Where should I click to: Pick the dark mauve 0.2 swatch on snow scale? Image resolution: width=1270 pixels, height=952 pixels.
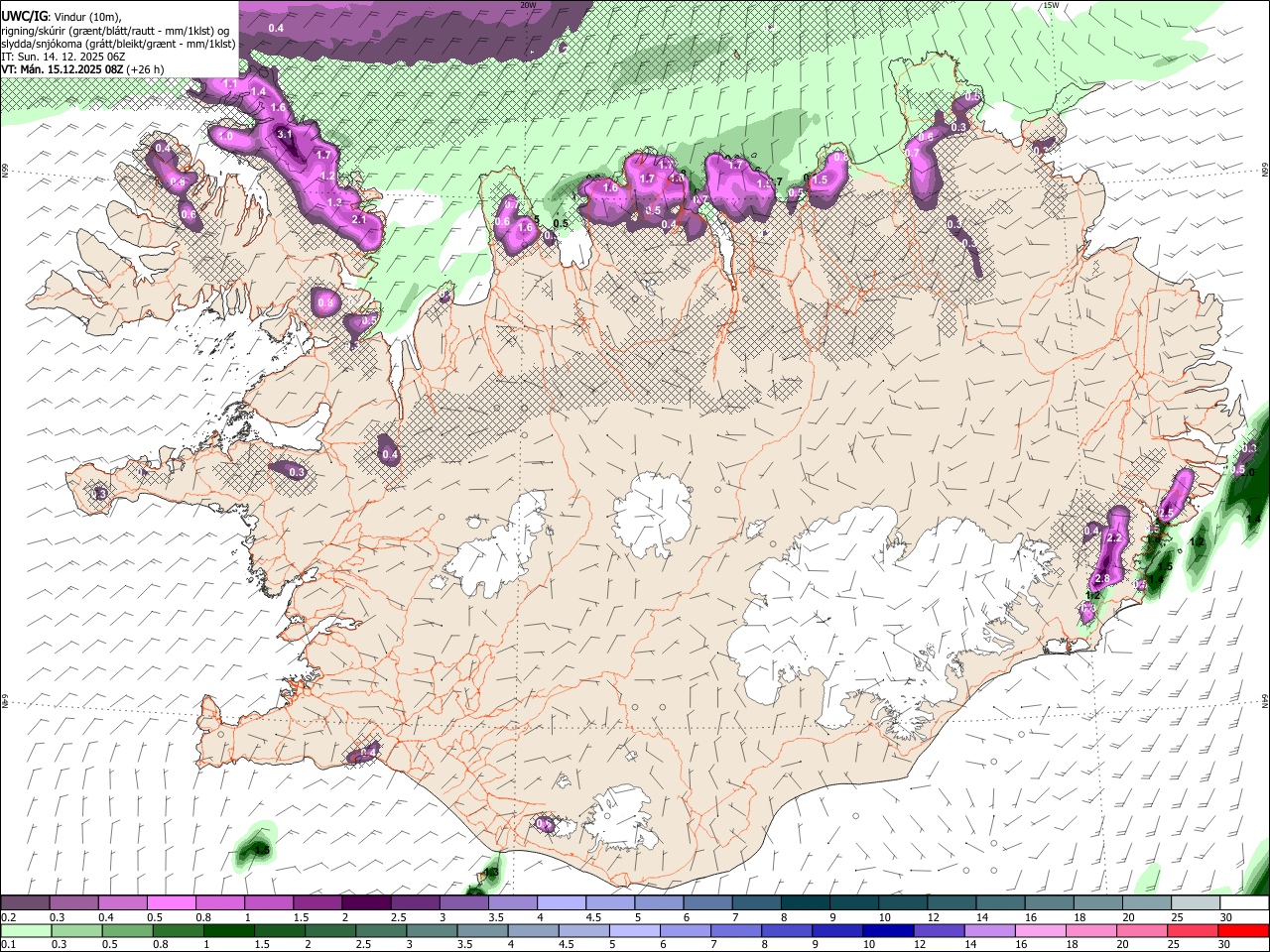[25, 902]
